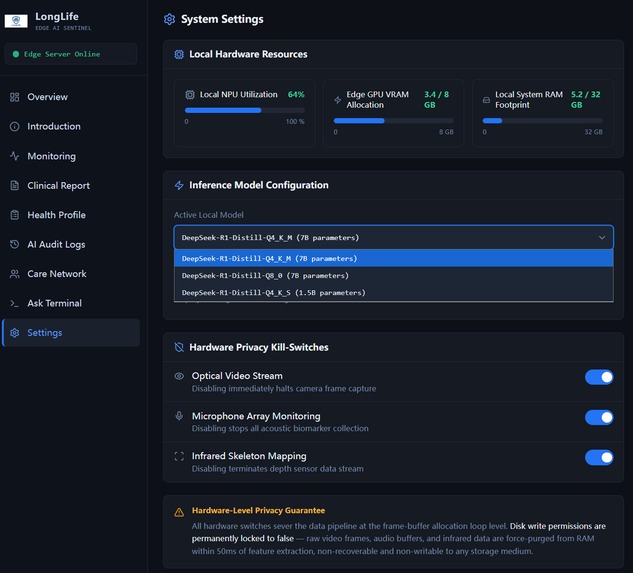
Task: Click the System Settings page title
Action: click(222, 19)
